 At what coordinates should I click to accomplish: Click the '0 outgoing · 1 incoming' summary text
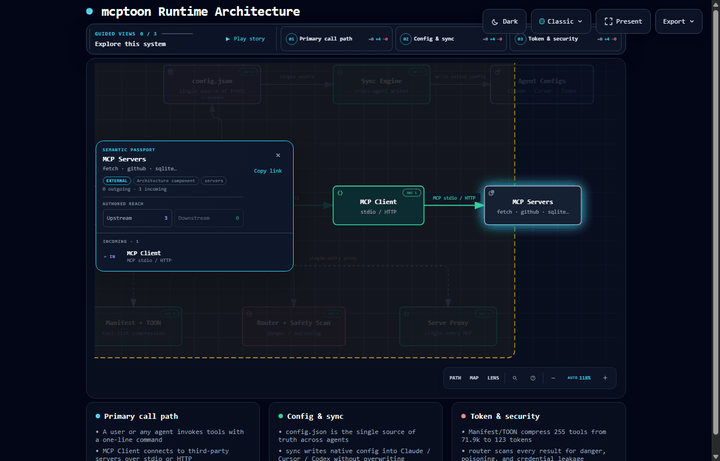click(x=135, y=189)
